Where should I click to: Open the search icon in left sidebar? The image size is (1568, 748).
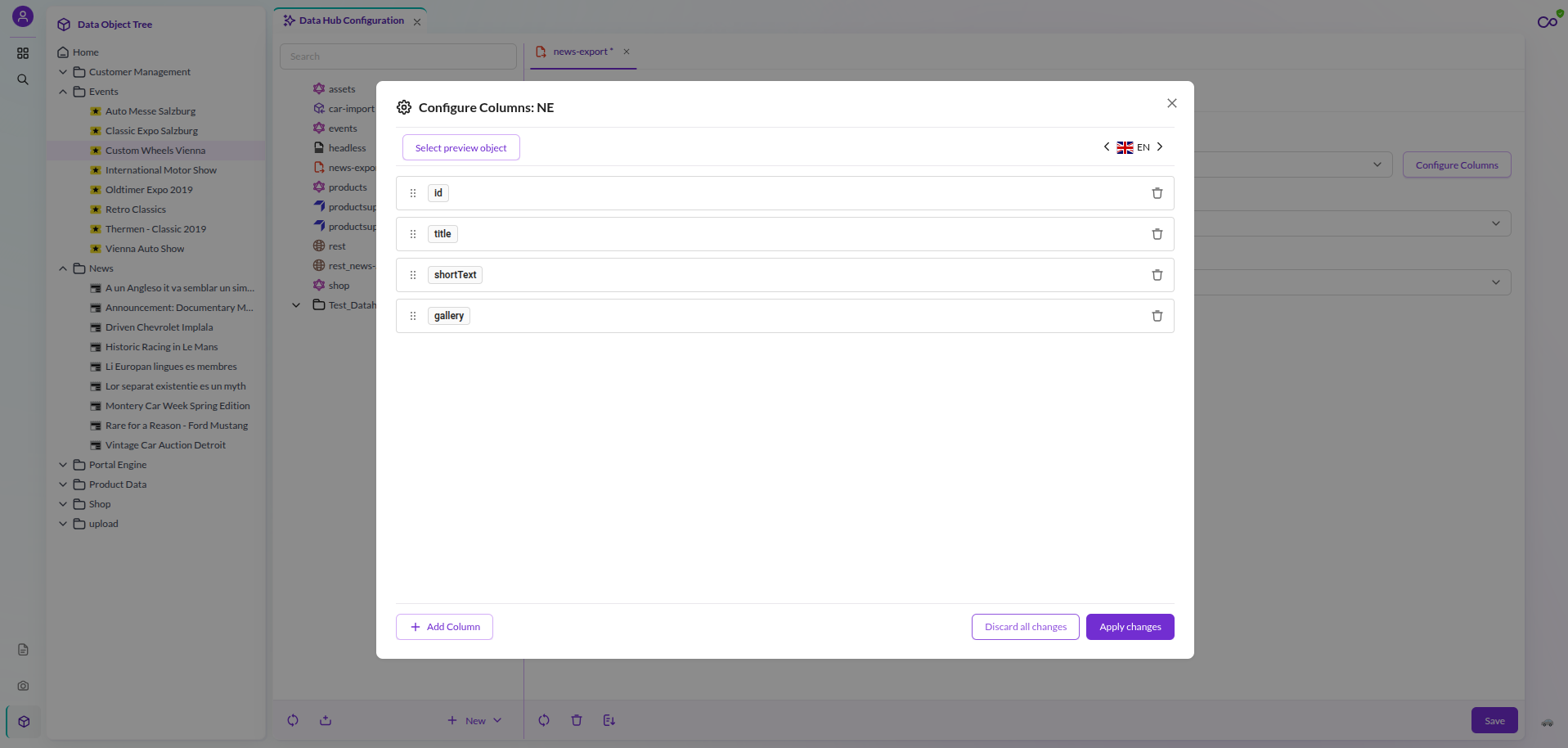(x=23, y=79)
